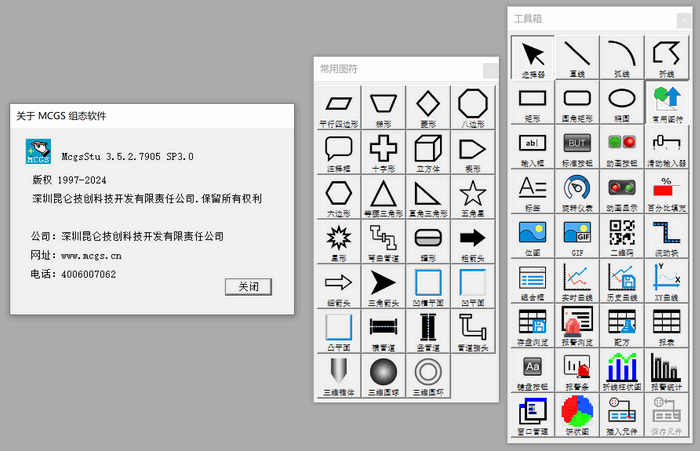700x451 pixels.
Task: Toggle the 常用图符 common symbols button
Action: tap(667, 103)
